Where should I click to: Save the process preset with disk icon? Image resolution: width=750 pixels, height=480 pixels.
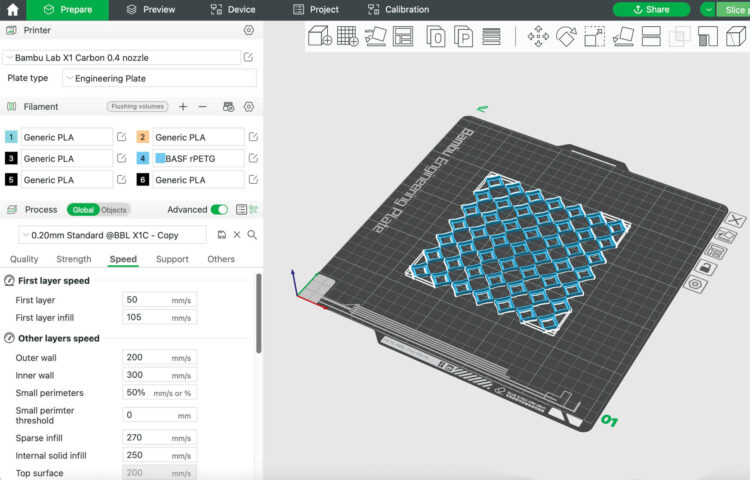coord(221,234)
